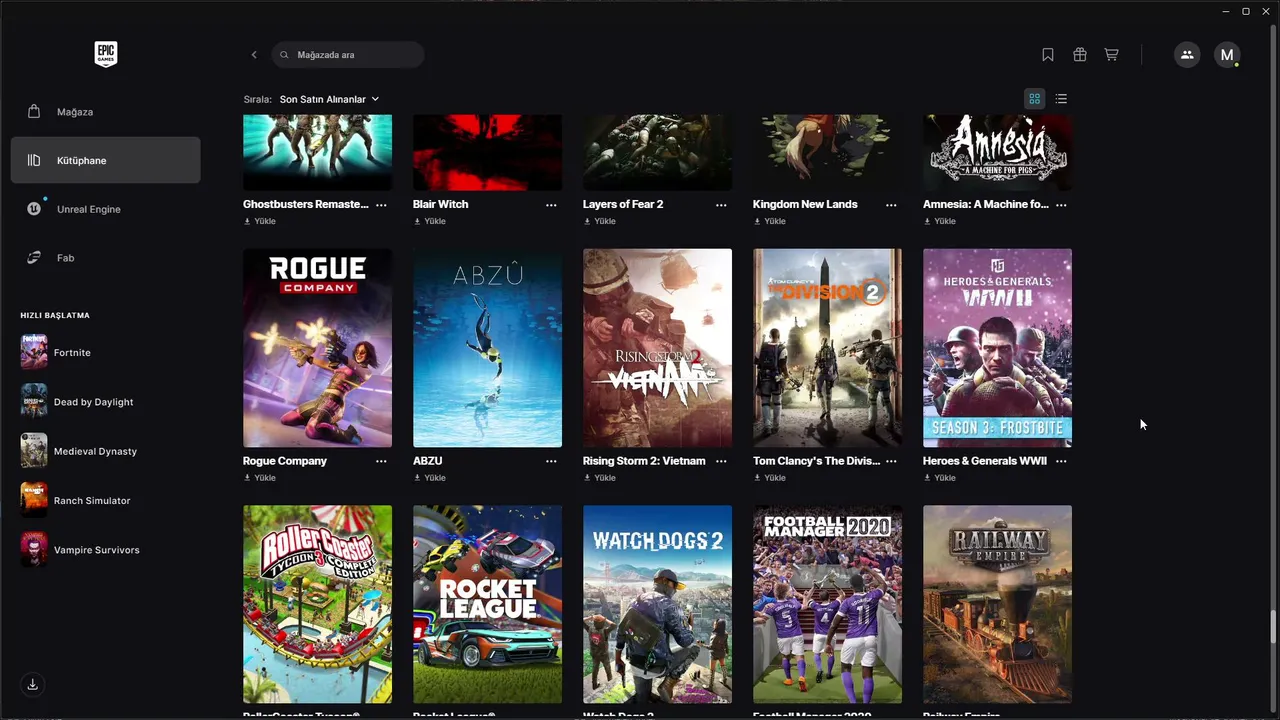The height and width of the screenshot is (720, 1280).
Task: Open the Rising Storm 2 Vietnam cover
Action: (x=658, y=348)
